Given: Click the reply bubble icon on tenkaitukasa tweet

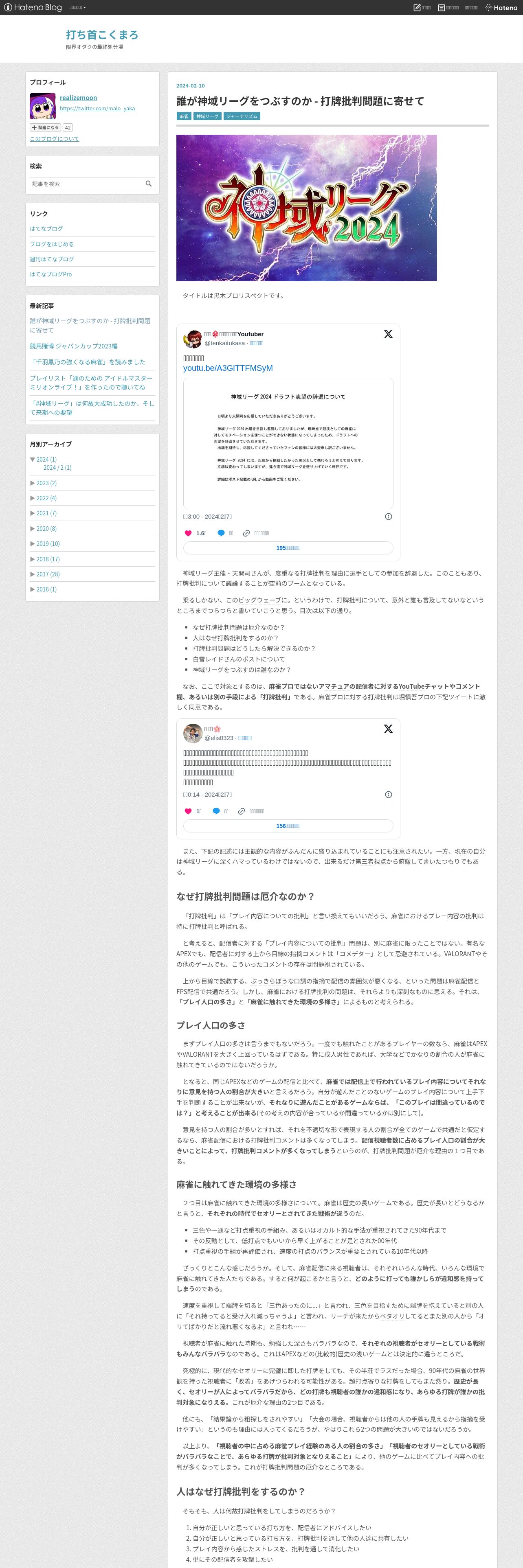Looking at the screenshot, I should 221,533.
